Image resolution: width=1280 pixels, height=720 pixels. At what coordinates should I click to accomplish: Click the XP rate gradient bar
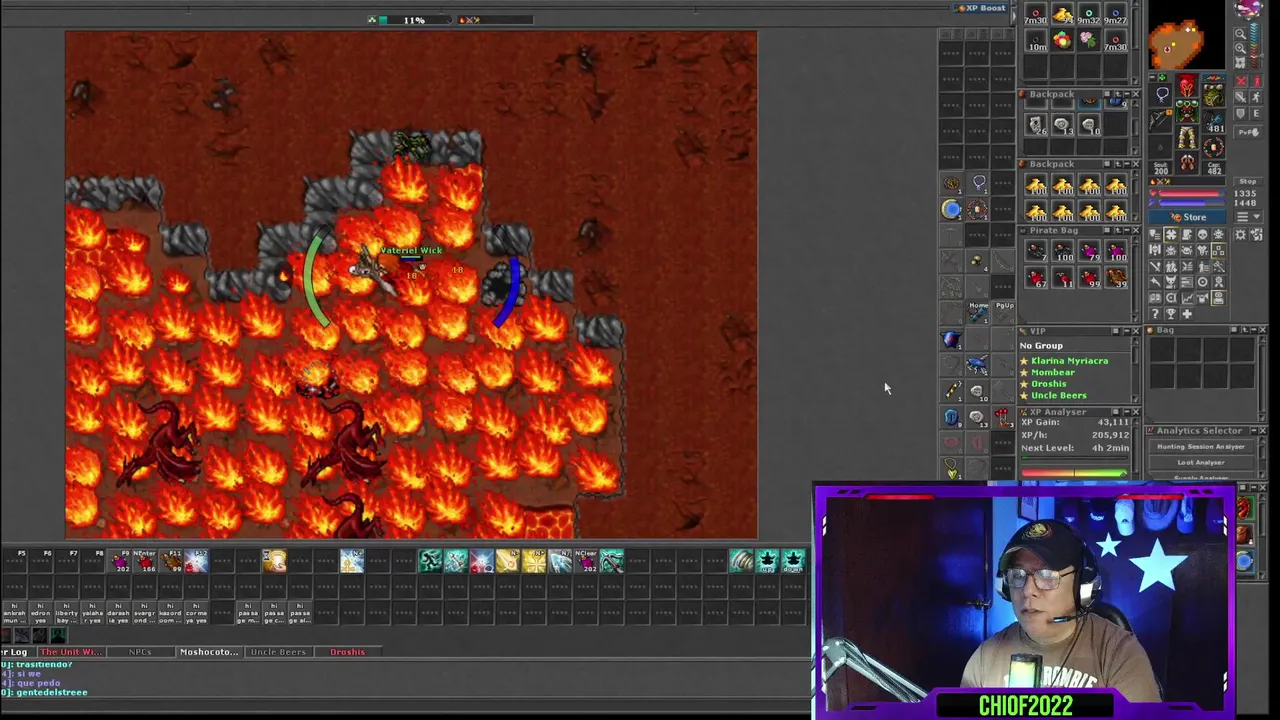(1074, 473)
